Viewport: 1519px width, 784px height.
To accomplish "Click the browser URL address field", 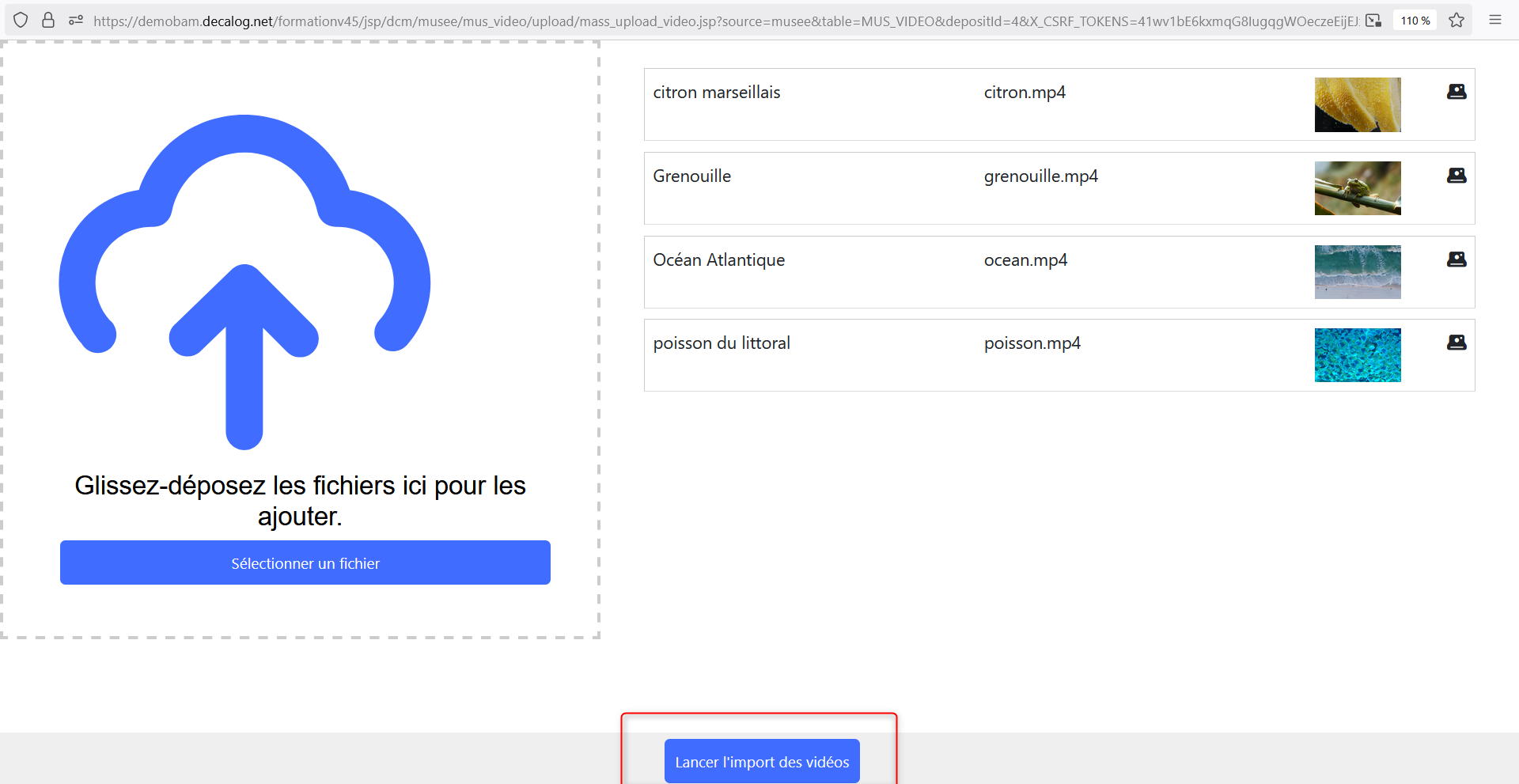I will click(725, 21).
